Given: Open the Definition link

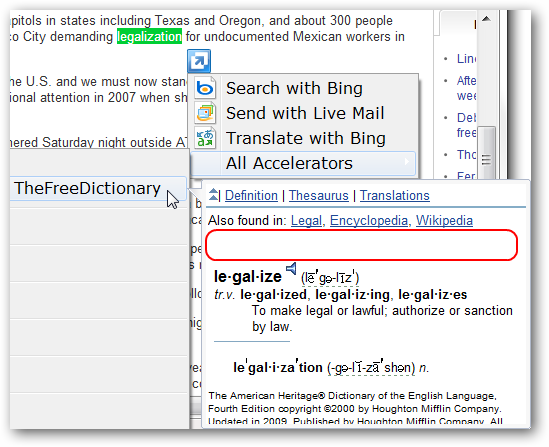Looking at the screenshot, I should (251, 195).
